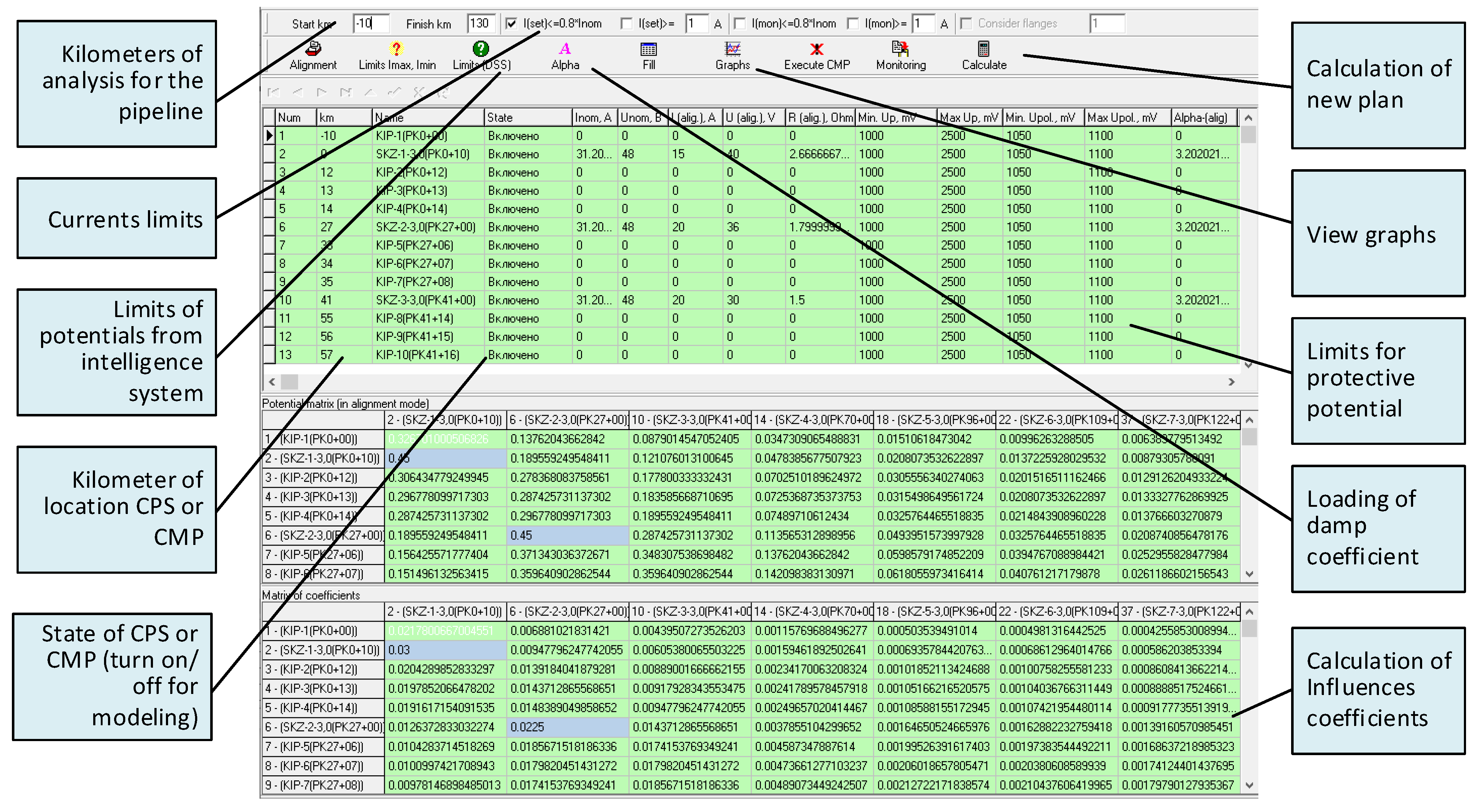Select the SKZ-2-3,0(PK27+00) row name cell
The image size is (1479, 812).
click(x=426, y=227)
